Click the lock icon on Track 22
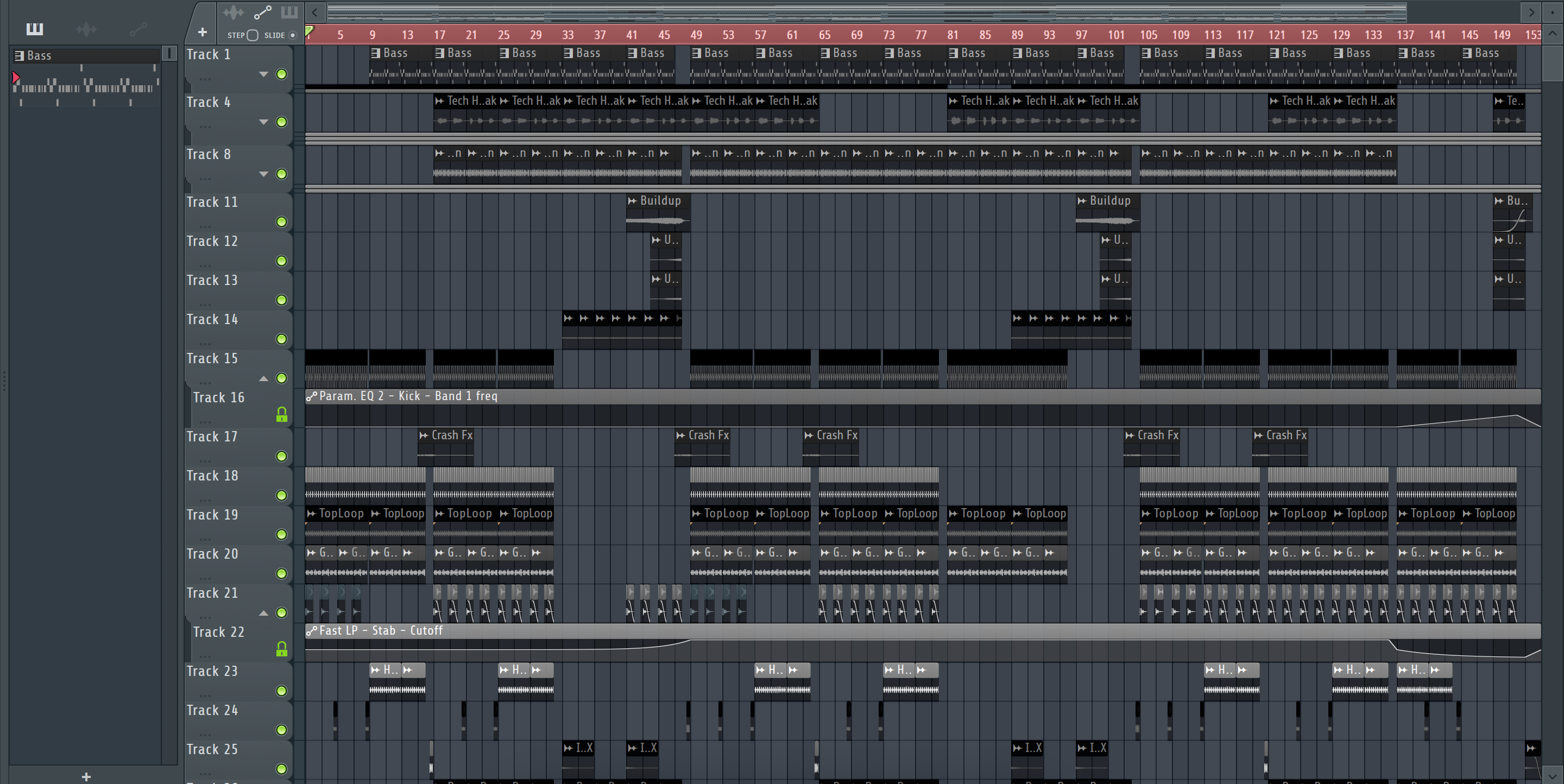Screen dimensions: 1564x784 tap(282, 649)
